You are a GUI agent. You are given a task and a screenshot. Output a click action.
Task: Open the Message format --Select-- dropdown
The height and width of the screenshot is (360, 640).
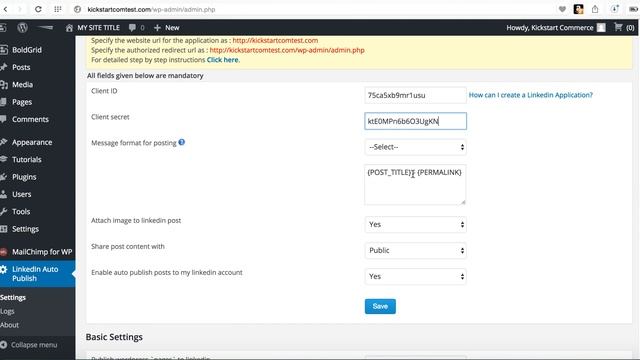tap(415, 147)
